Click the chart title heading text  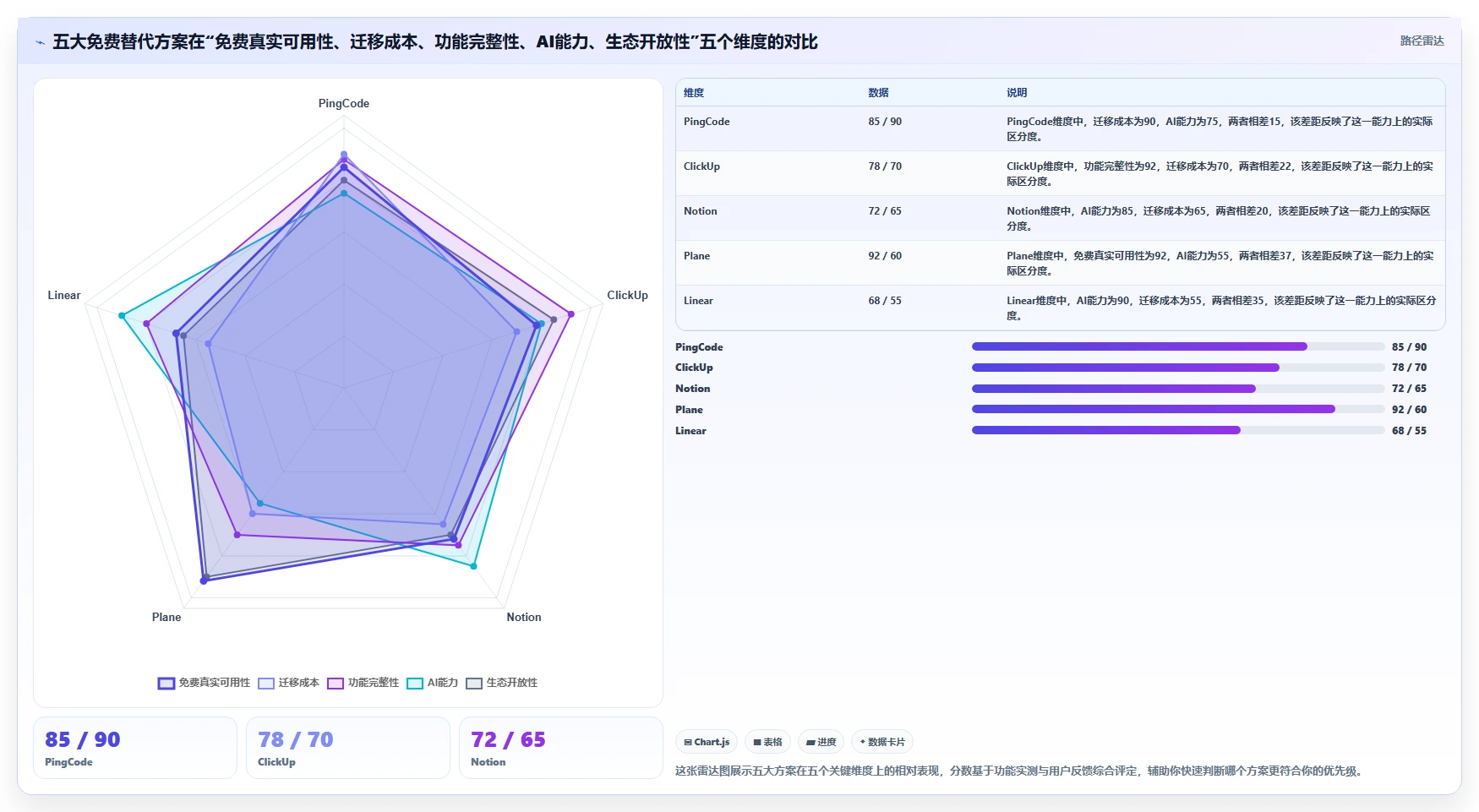pos(435,42)
